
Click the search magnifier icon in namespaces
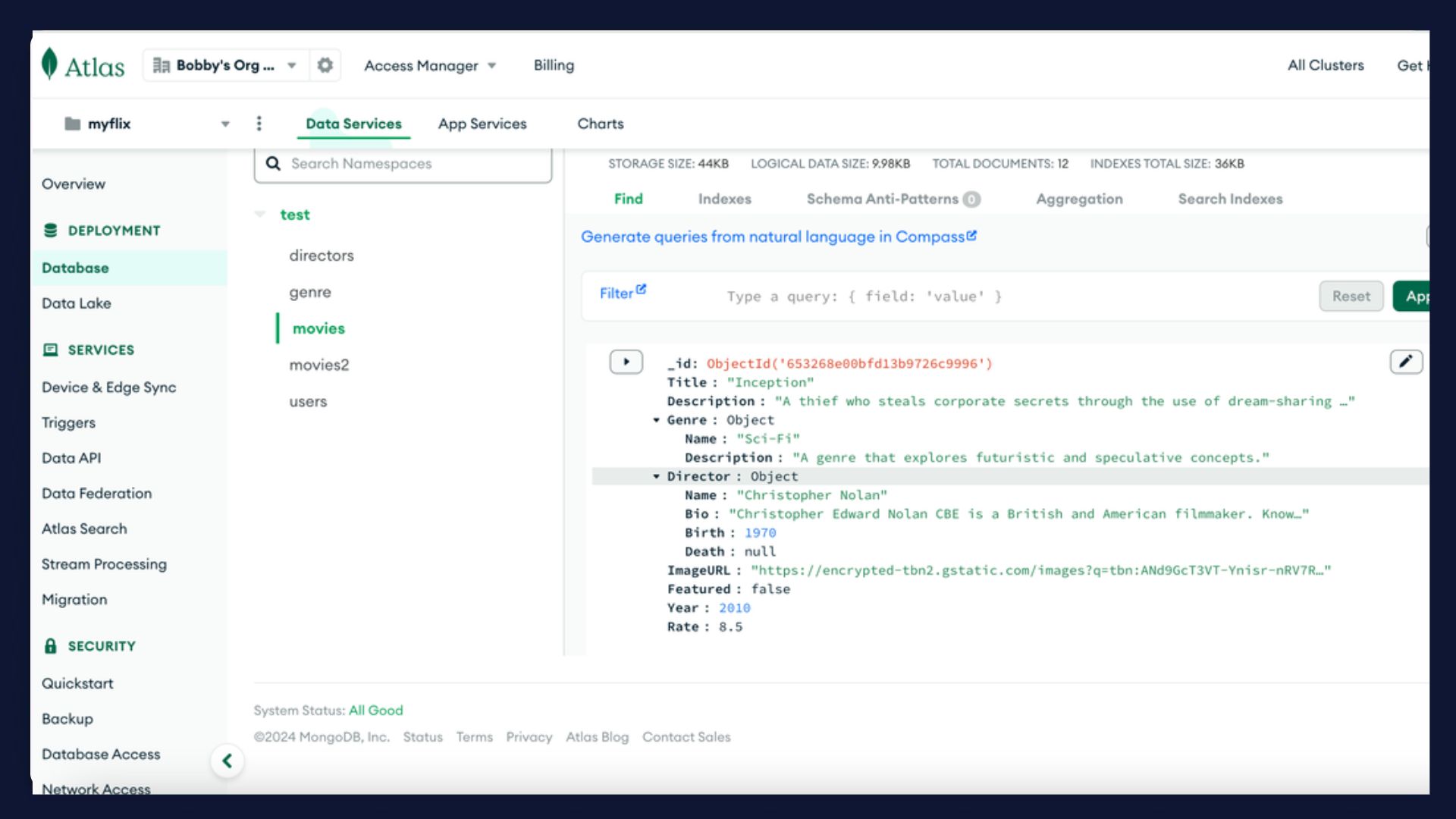[x=274, y=164]
